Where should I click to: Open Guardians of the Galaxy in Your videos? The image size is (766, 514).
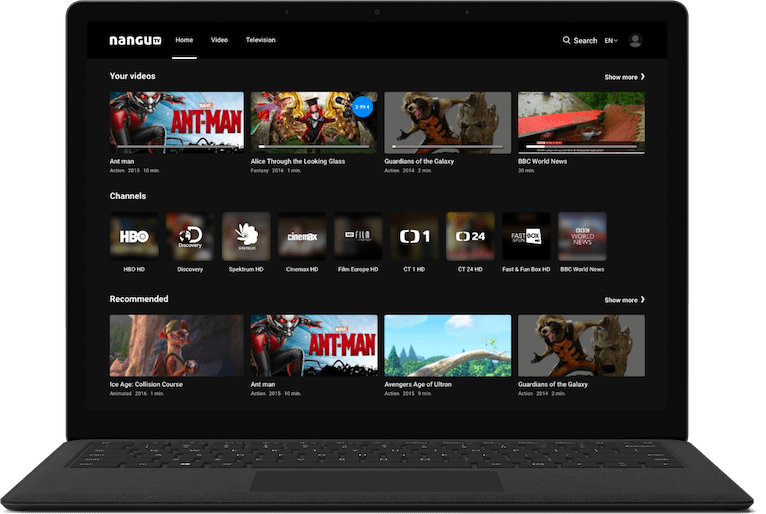(447, 122)
